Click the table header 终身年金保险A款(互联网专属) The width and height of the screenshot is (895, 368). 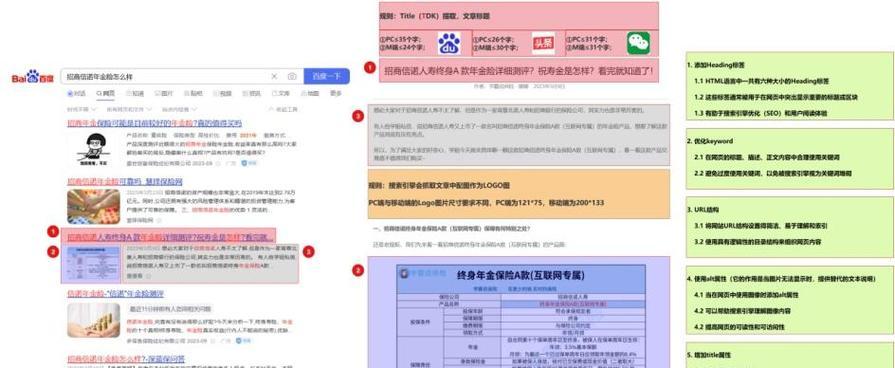(521, 275)
